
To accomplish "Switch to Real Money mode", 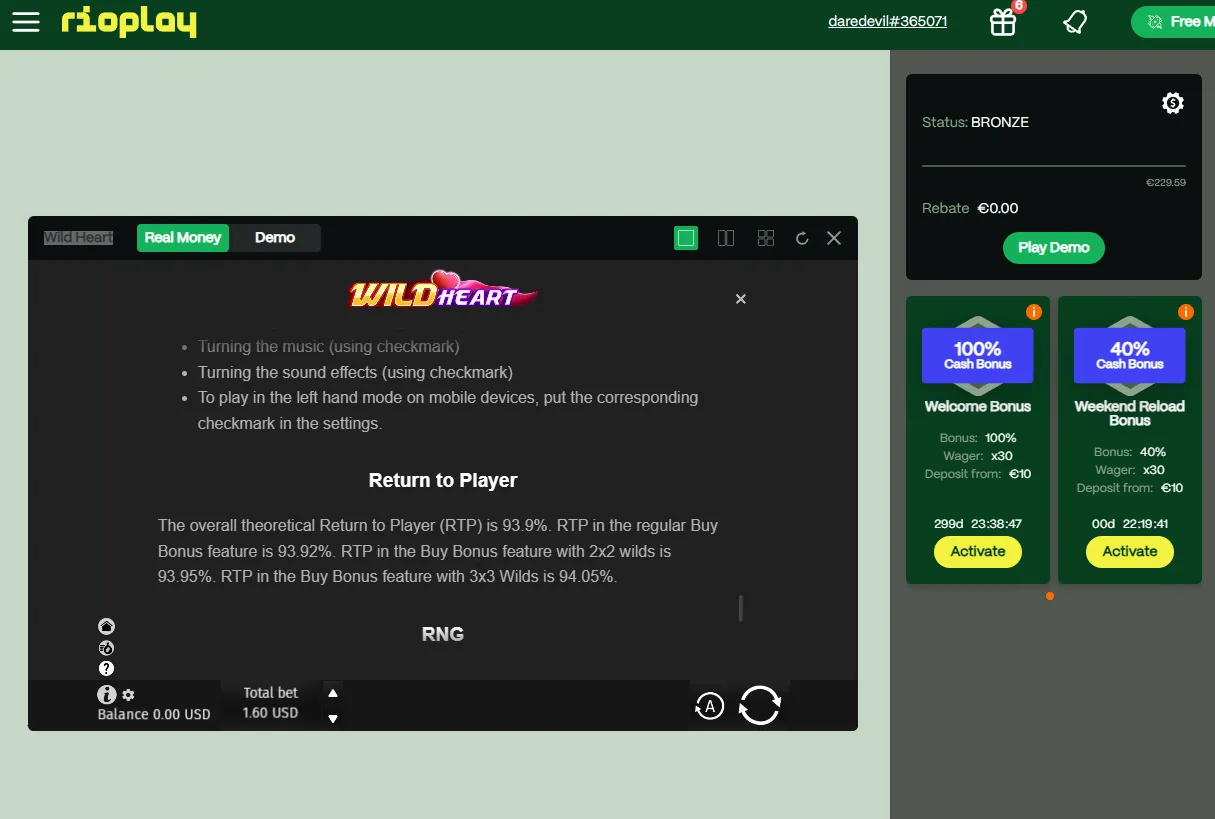I will coord(183,238).
